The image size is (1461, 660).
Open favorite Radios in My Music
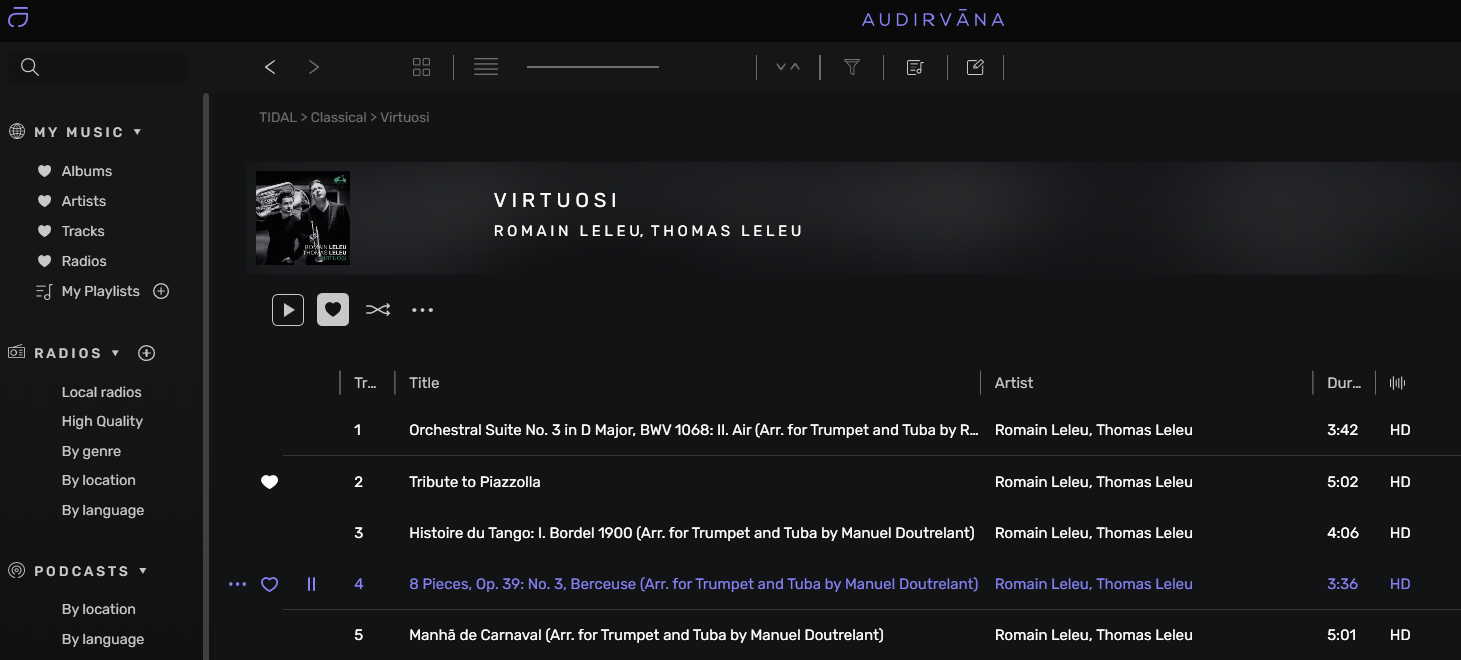tap(84, 261)
